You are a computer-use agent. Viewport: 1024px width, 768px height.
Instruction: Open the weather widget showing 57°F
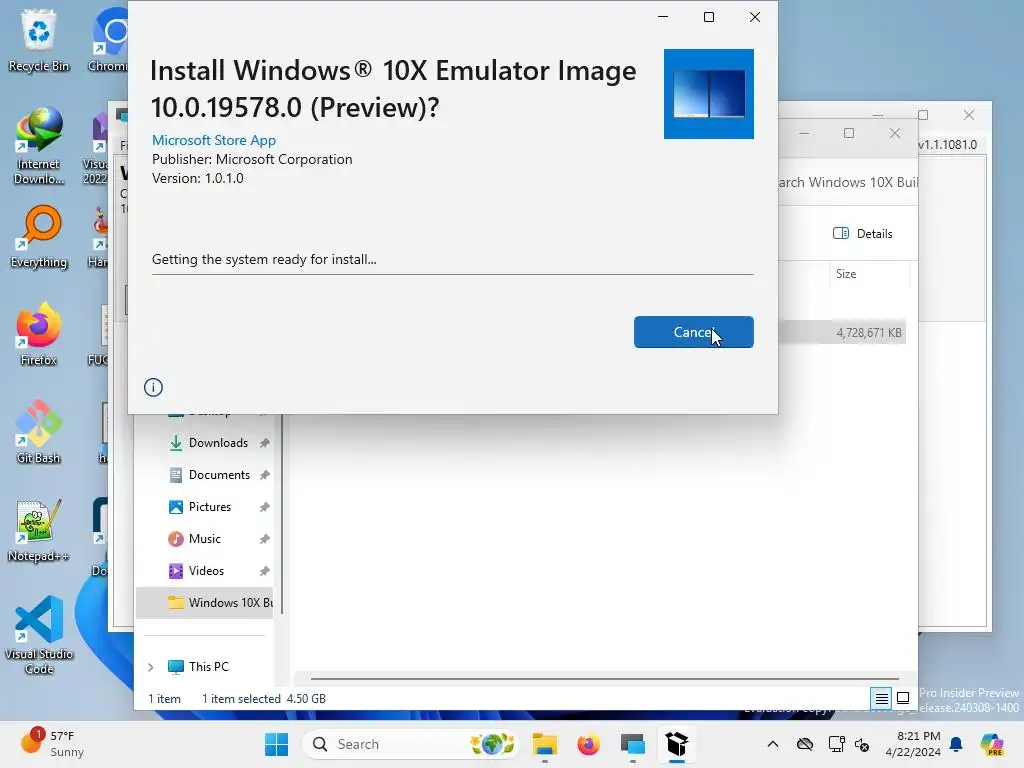point(53,744)
